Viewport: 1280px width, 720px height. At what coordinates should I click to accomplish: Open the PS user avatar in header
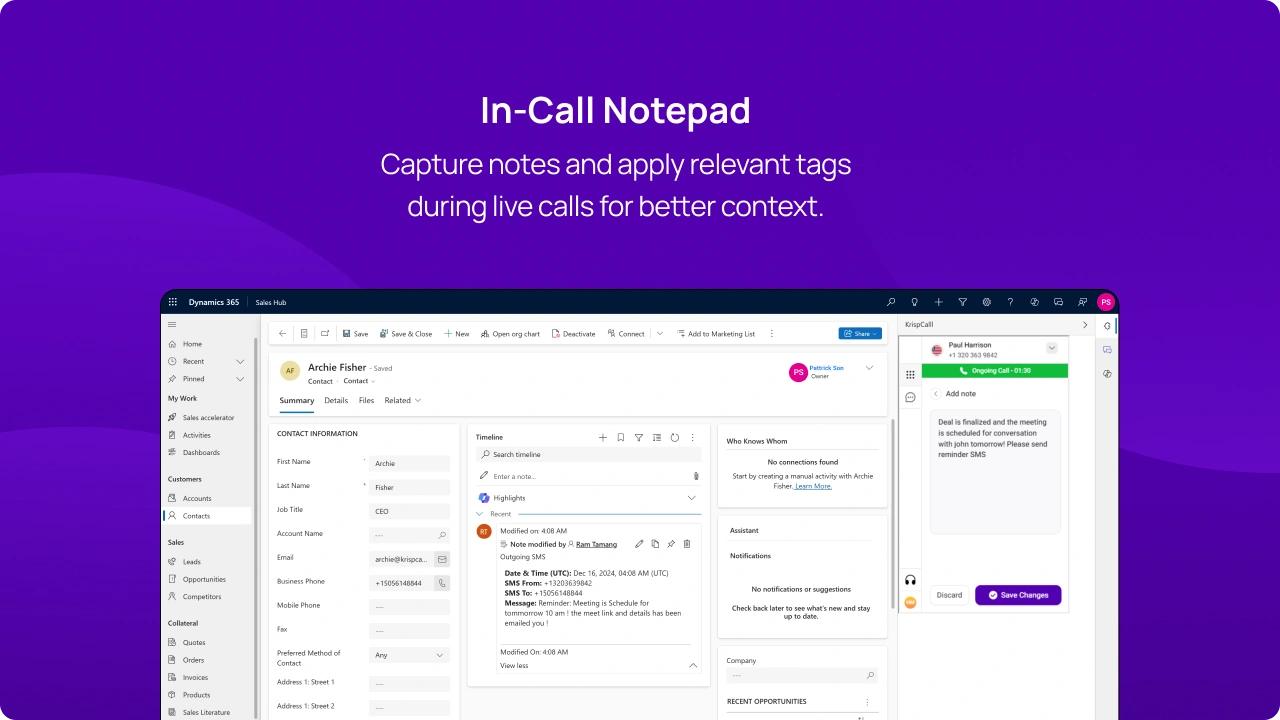coord(1105,302)
